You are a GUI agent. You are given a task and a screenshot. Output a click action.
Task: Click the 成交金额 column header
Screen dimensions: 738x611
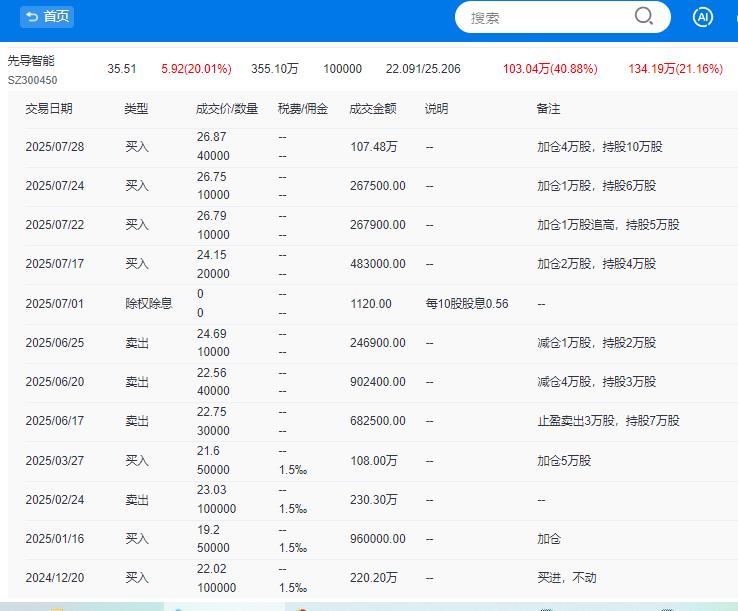[373, 109]
